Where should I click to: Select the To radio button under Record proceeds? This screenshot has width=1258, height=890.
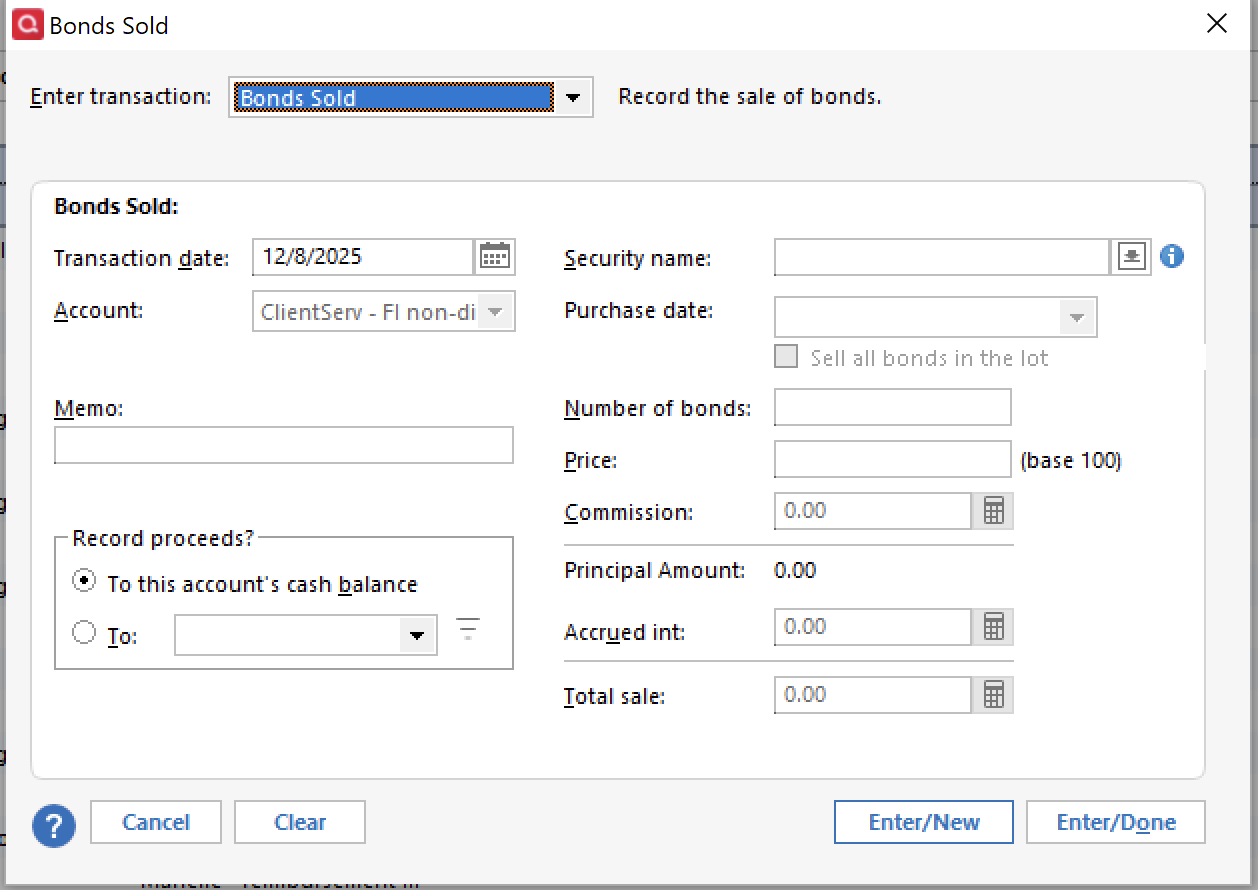(x=84, y=631)
